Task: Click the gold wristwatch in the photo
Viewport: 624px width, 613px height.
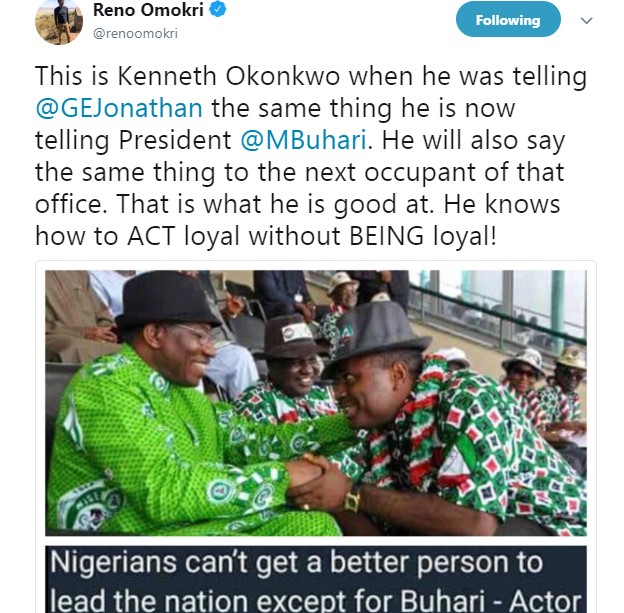Action: pos(353,499)
